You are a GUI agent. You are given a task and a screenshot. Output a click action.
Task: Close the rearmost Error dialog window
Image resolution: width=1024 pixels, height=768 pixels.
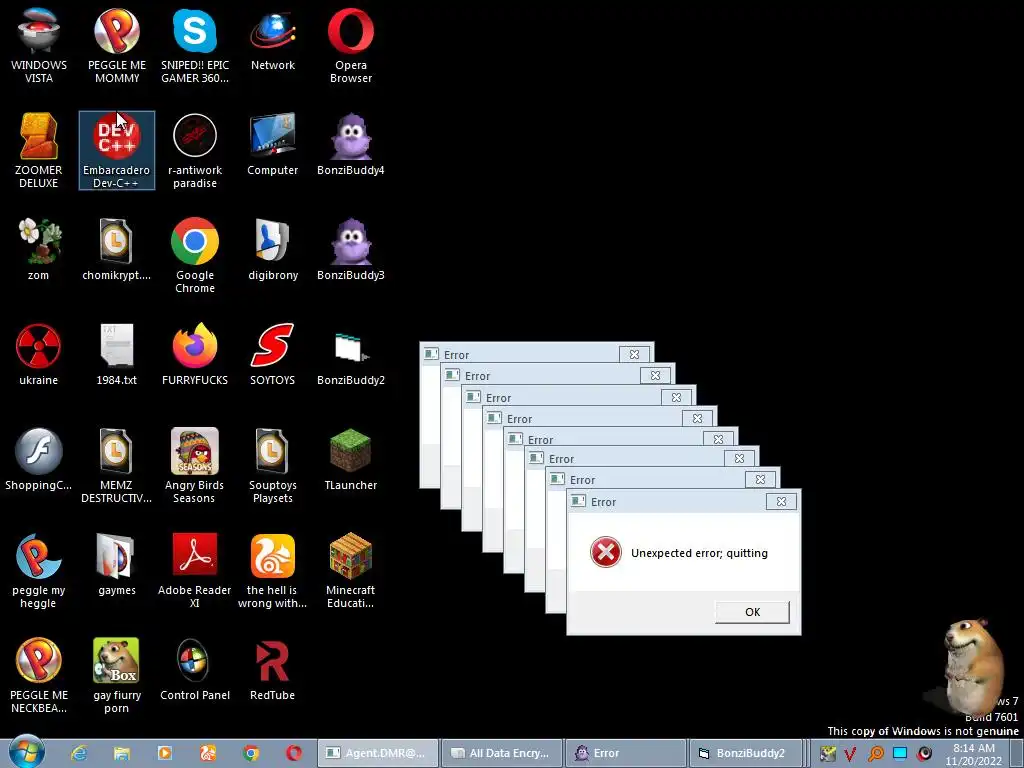coord(634,355)
